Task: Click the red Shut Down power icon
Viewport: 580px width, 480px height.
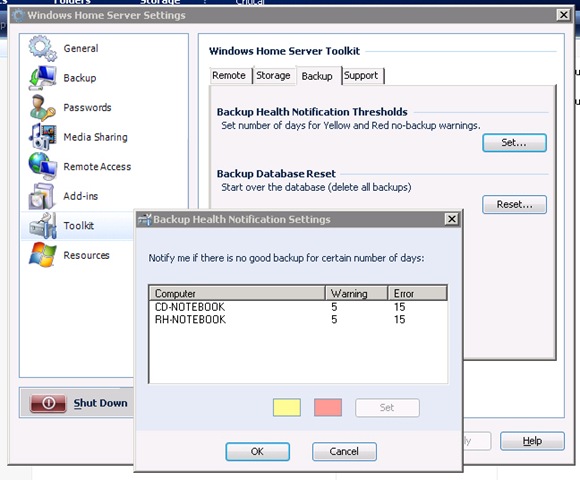Action: coord(48,403)
